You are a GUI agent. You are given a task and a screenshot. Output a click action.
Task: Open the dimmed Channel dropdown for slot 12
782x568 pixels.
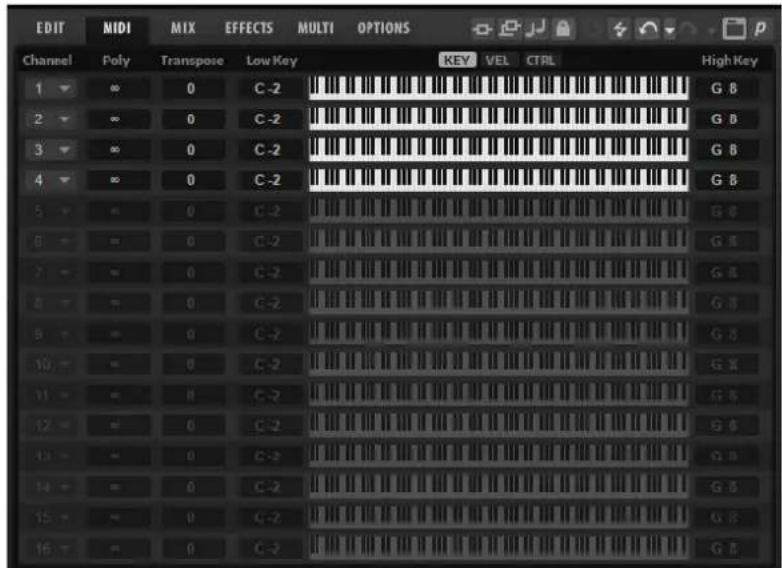(x=50, y=426)
